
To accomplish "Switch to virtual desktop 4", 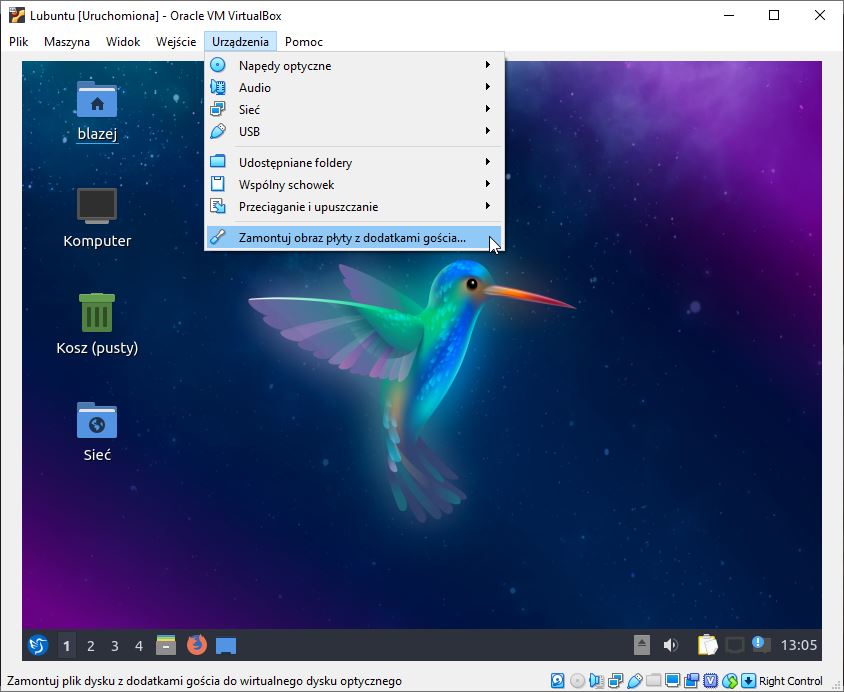I will [139, 646].
